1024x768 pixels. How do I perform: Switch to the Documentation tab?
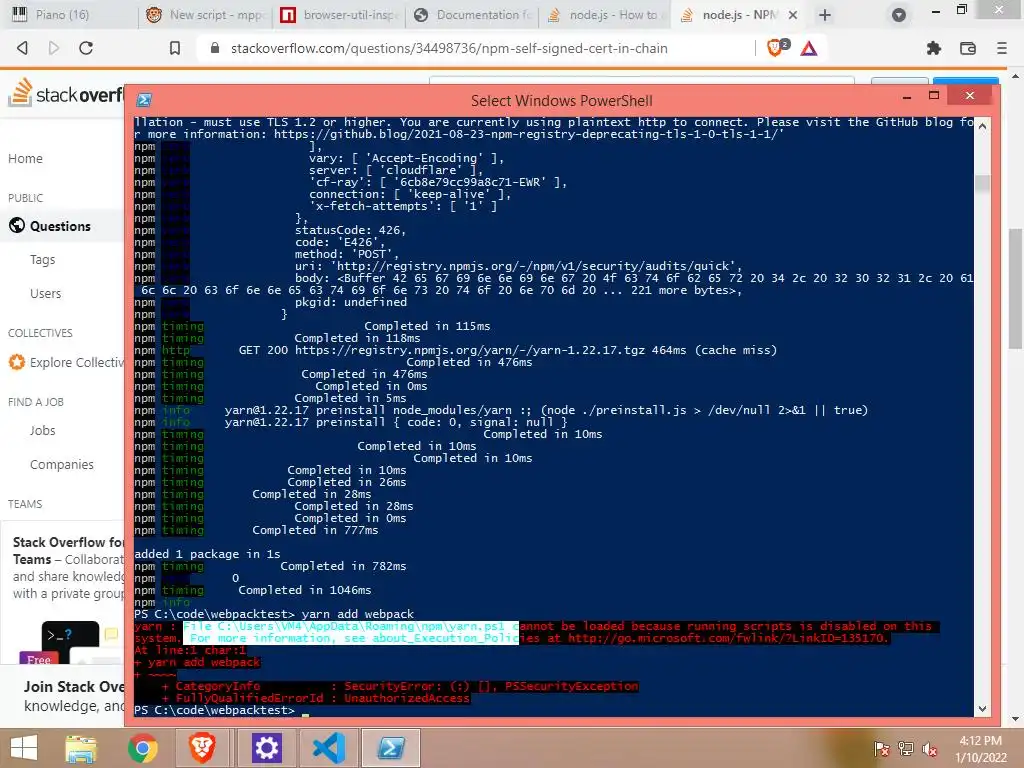click(472, 14)
